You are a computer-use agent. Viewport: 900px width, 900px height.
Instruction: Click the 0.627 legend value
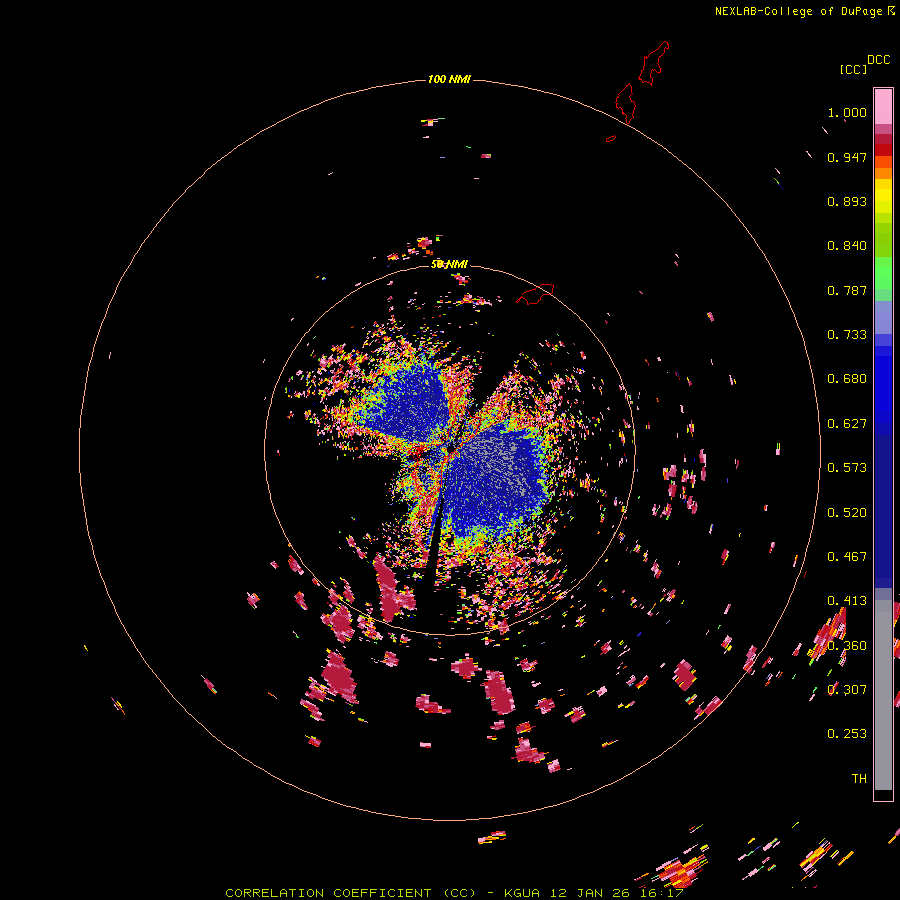pos(847,424)
